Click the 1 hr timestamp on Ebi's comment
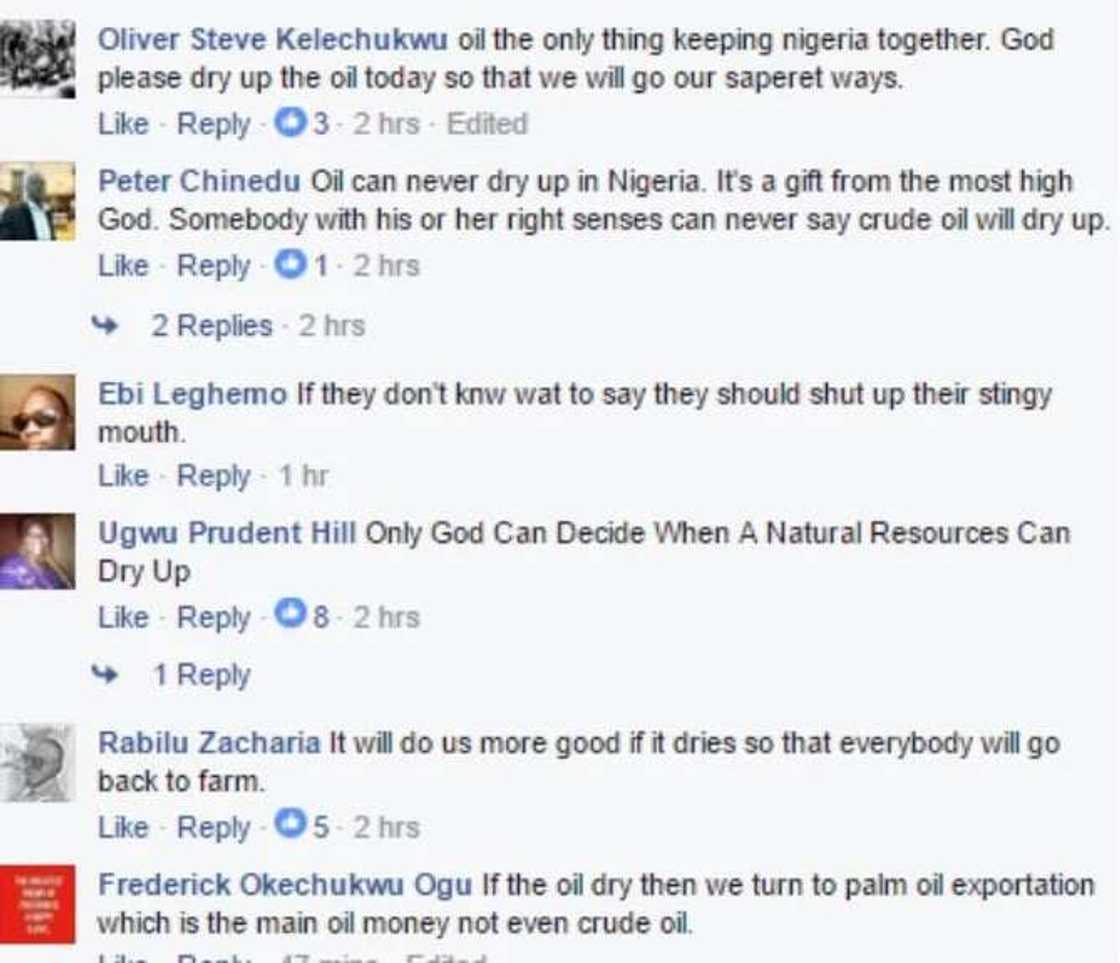This screenshot has height=963, width=1120. tap(303, 477)
